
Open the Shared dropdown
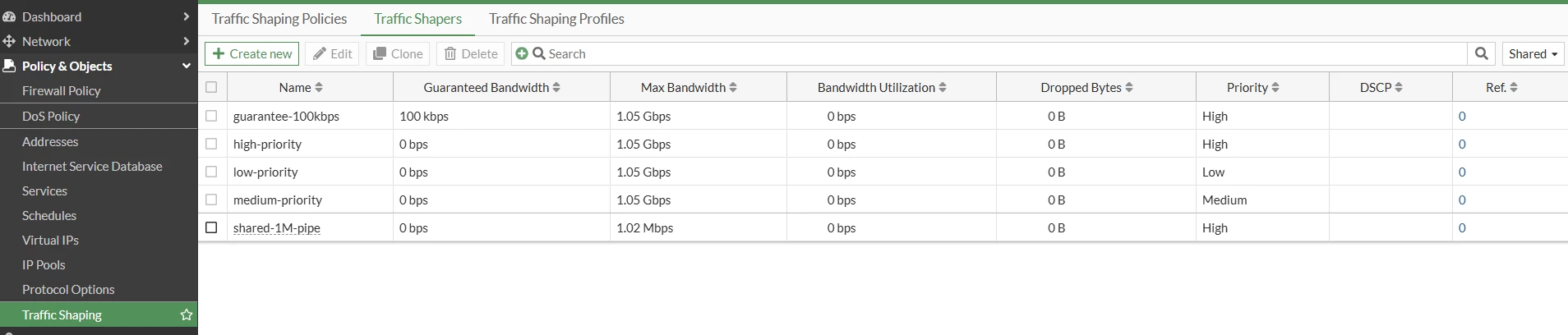tap(1533, 53)
